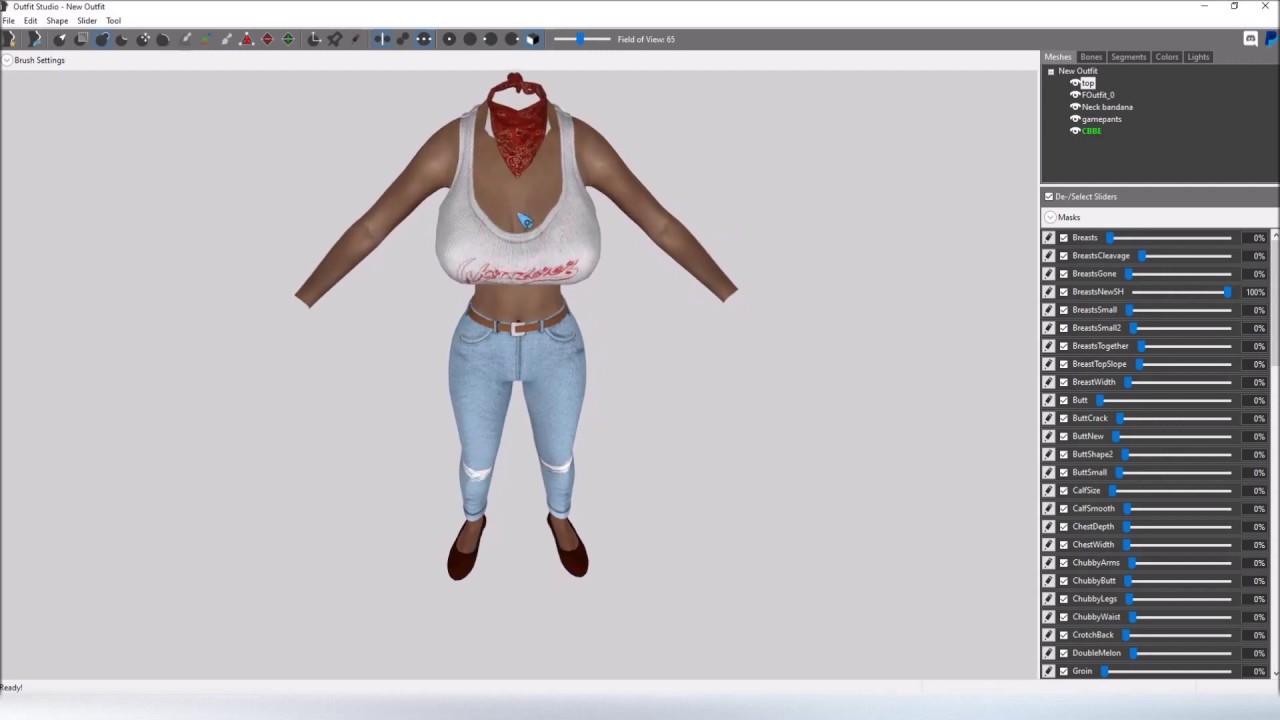Toggle Edit Connected Only
This screenshot has height=720, width=1280.
pos(403,39)
